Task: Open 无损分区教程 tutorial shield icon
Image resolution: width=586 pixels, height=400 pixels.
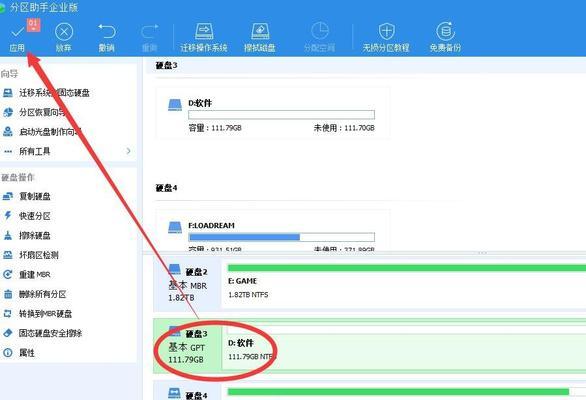Action: pos(386,38)
